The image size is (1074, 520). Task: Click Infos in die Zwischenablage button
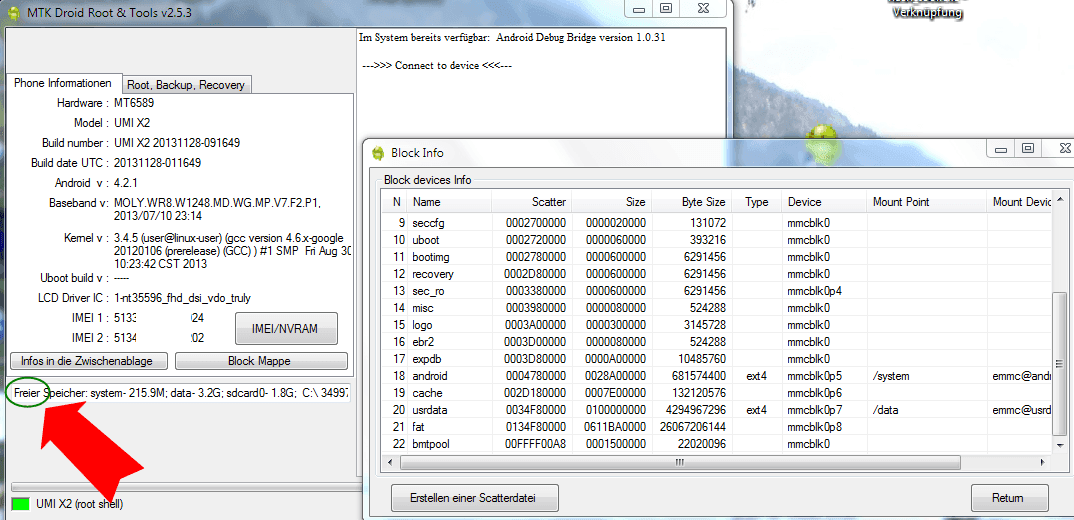coord(90,361)
